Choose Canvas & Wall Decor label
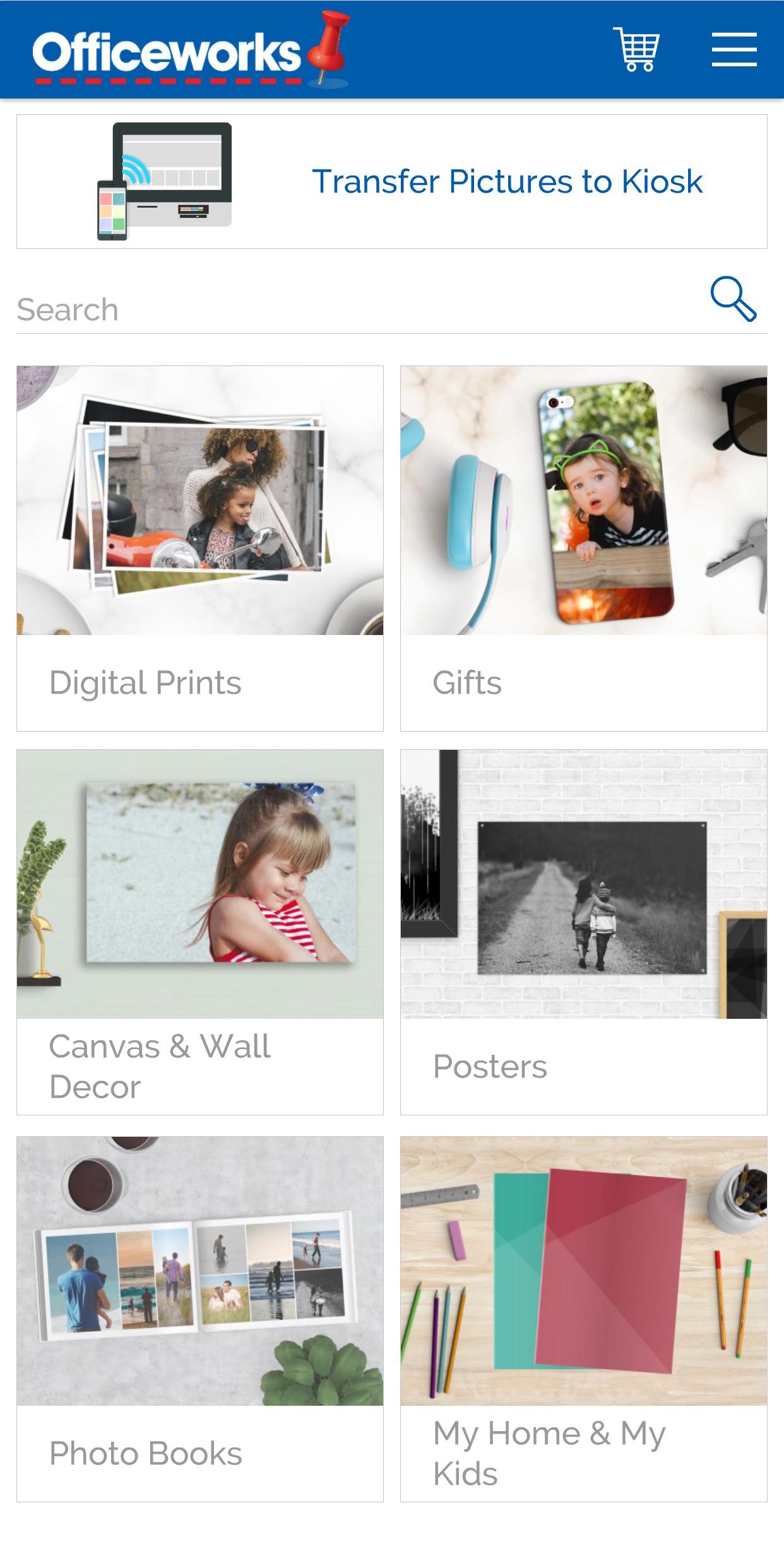This screenshot has width=784, height=1568. (160, 1067)
